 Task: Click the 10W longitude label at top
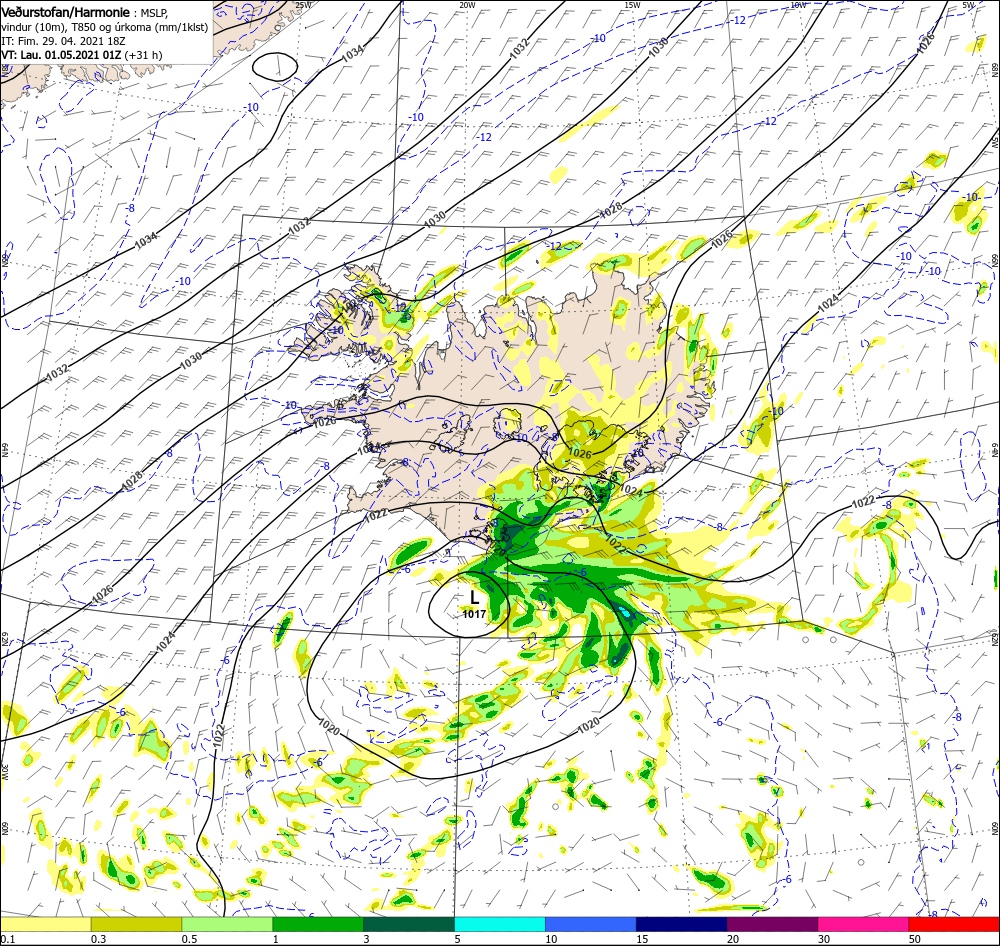click(x=798, y=5)
